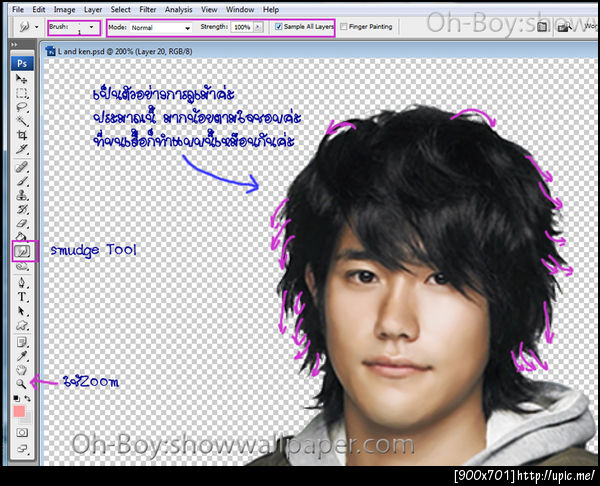Swap foreground and background colors
The height and width of the screenshot is (486, 600).
tap(27, 398)
